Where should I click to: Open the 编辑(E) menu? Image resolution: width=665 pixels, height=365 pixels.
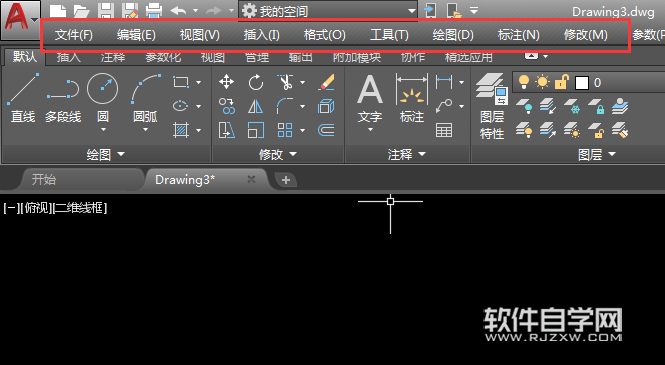(x=136, y=35)
